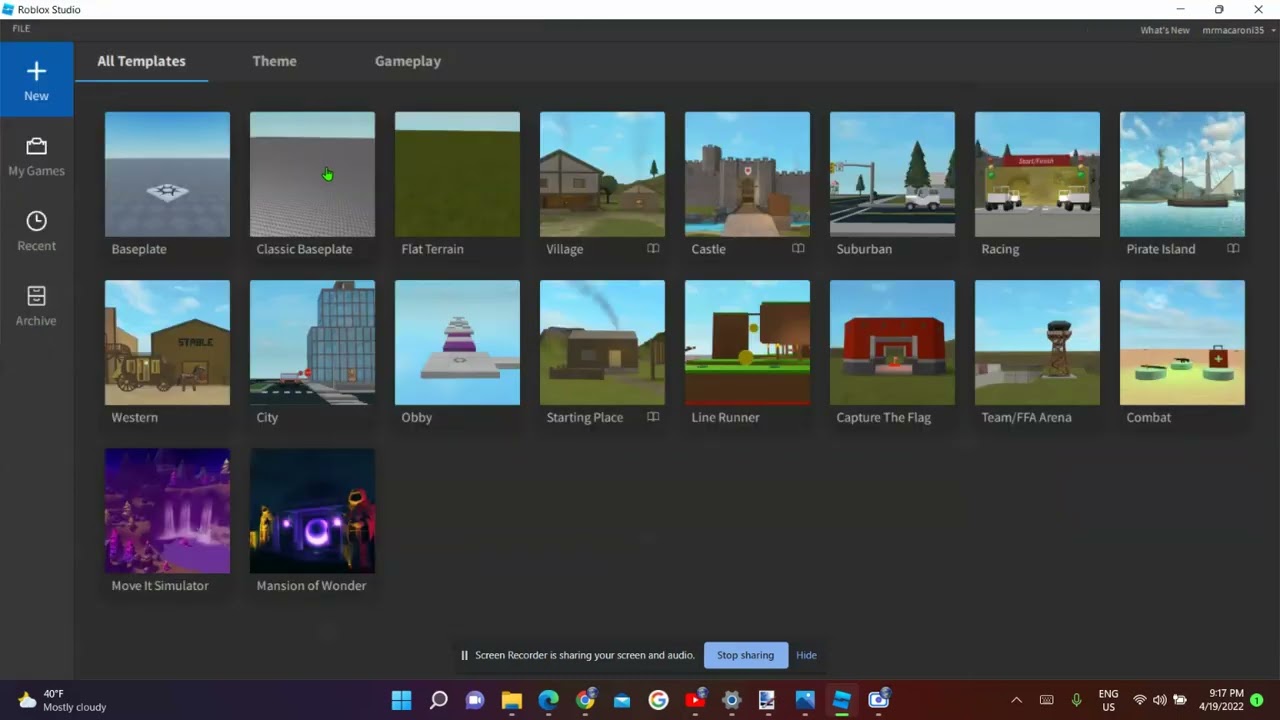Switch to the Theme tab
Viewport: 1280px width, 720px height.
coord(274,61)
